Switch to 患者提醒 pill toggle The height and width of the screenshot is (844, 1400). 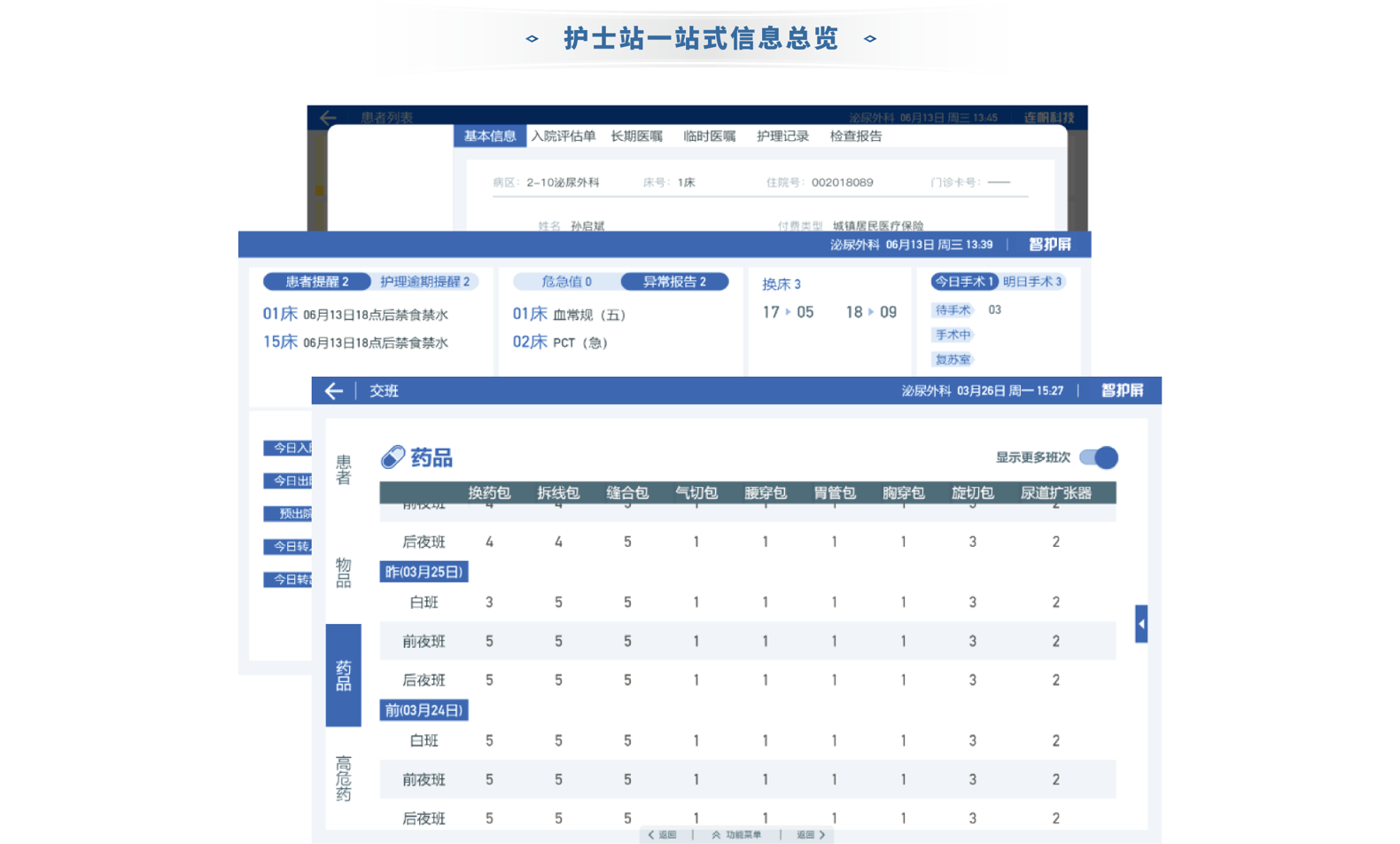tap(316, 282)
